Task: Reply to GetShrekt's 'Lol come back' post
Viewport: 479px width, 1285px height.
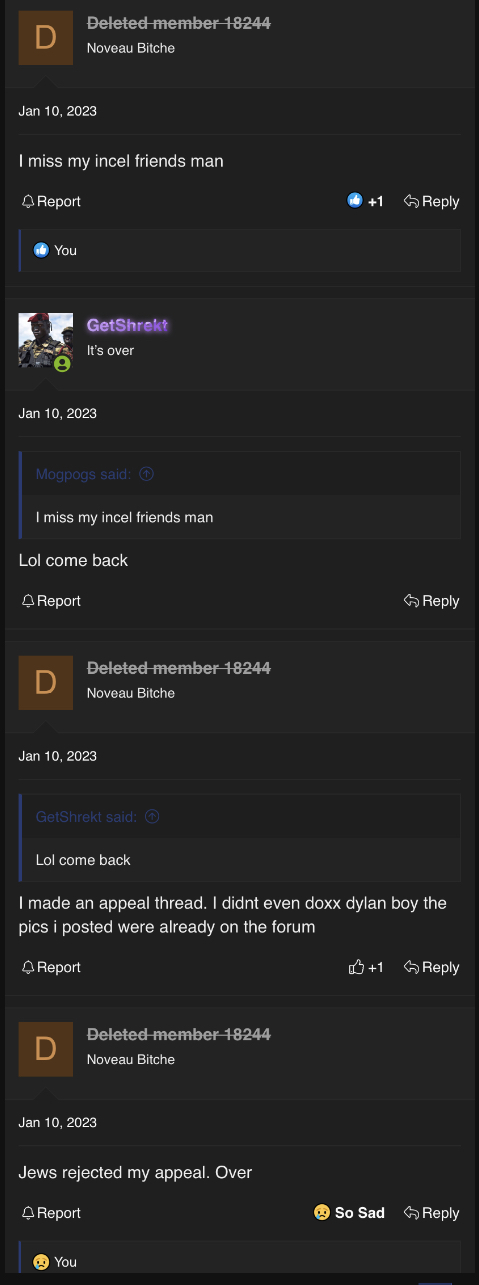Action: click(431, 601)
